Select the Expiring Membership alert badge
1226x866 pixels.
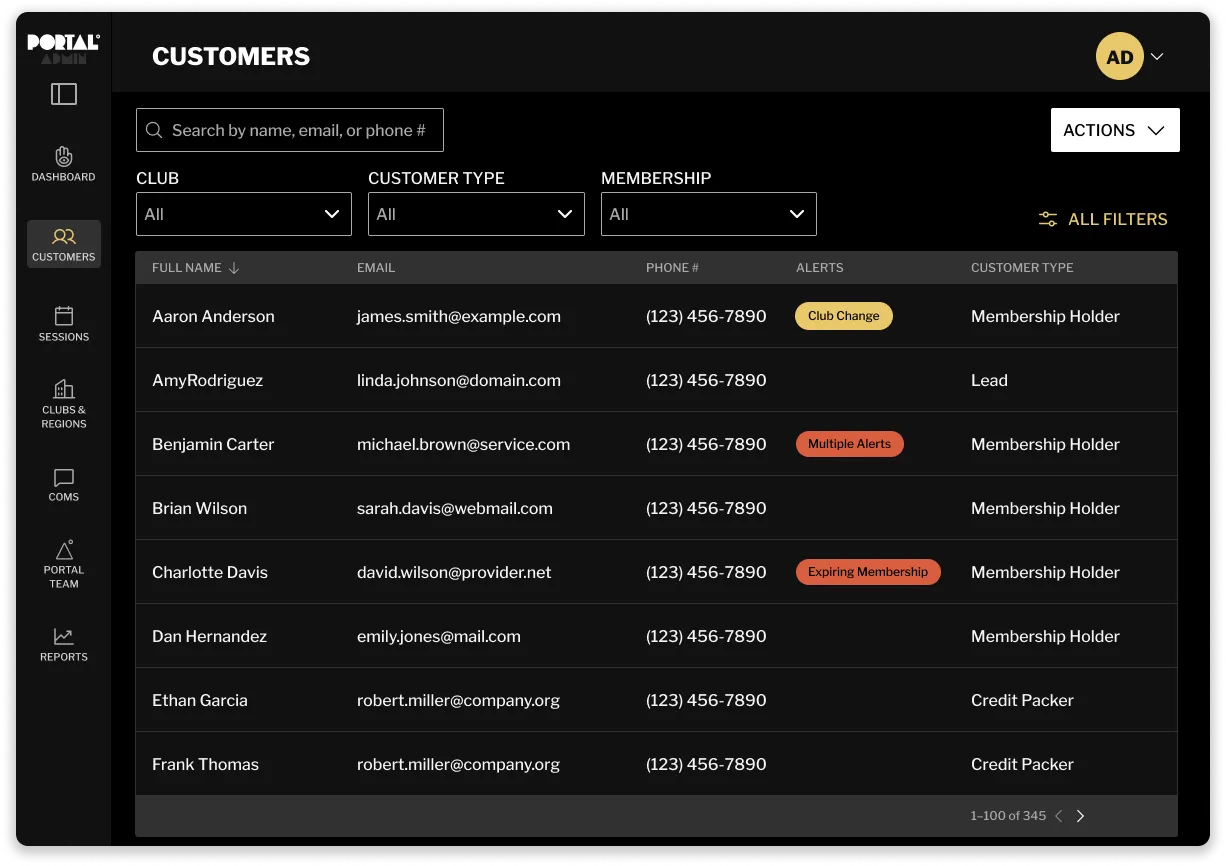pos(868,571)
